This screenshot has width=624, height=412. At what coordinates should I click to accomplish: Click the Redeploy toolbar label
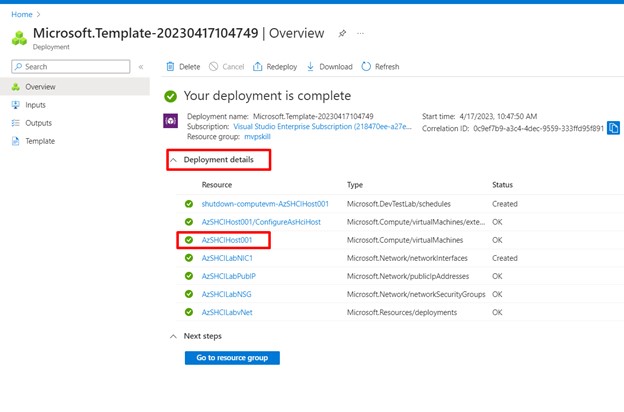(x=282, y=67)
